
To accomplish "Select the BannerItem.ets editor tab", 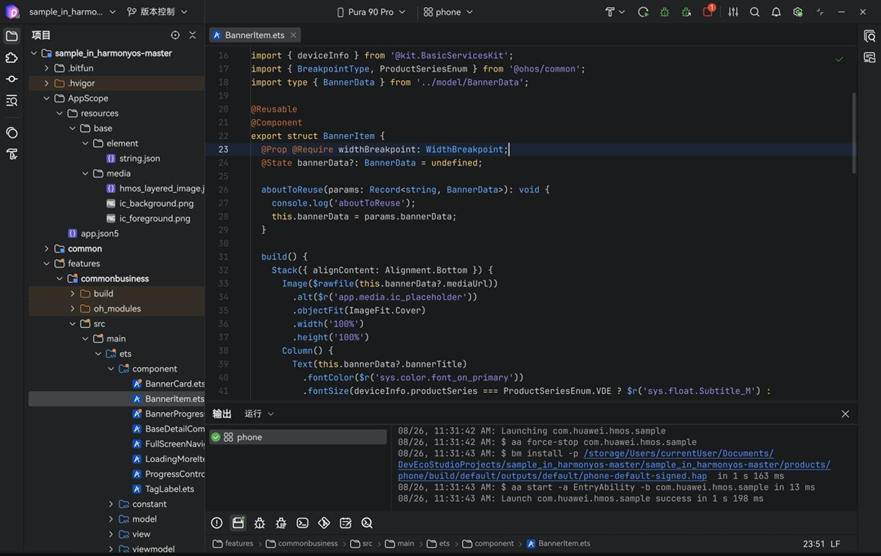I will tap(255, 35).
